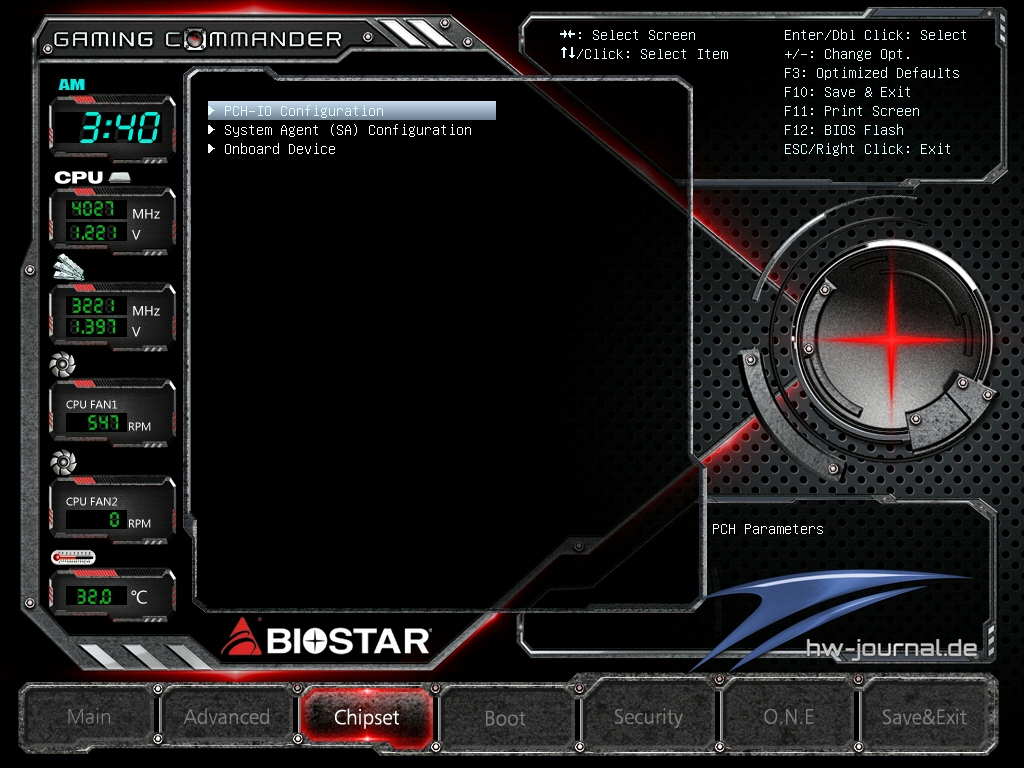Click the thermometer temperature icon
1024x768 pixels.
coord(73,557)
